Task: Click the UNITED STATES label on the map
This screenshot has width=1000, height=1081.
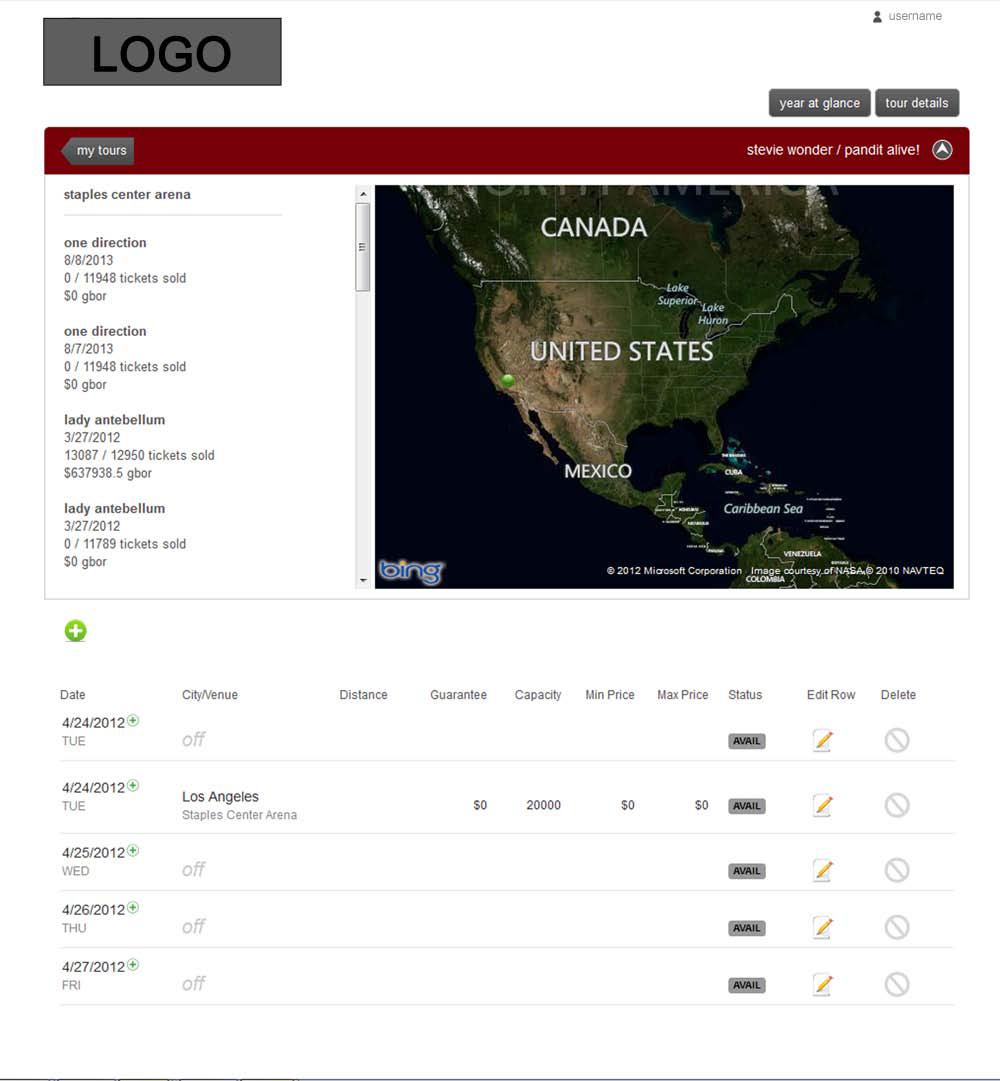Action: pyautogui.click(x=622, y=352)
